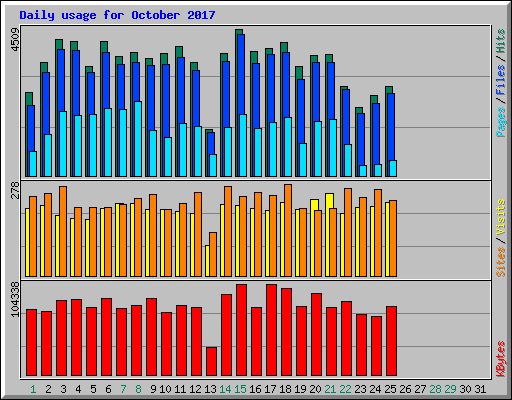Image resolution: width=512 pixels, height=400 pixels.
Task: Click the Sites legend label
Action: pos(500,262)
